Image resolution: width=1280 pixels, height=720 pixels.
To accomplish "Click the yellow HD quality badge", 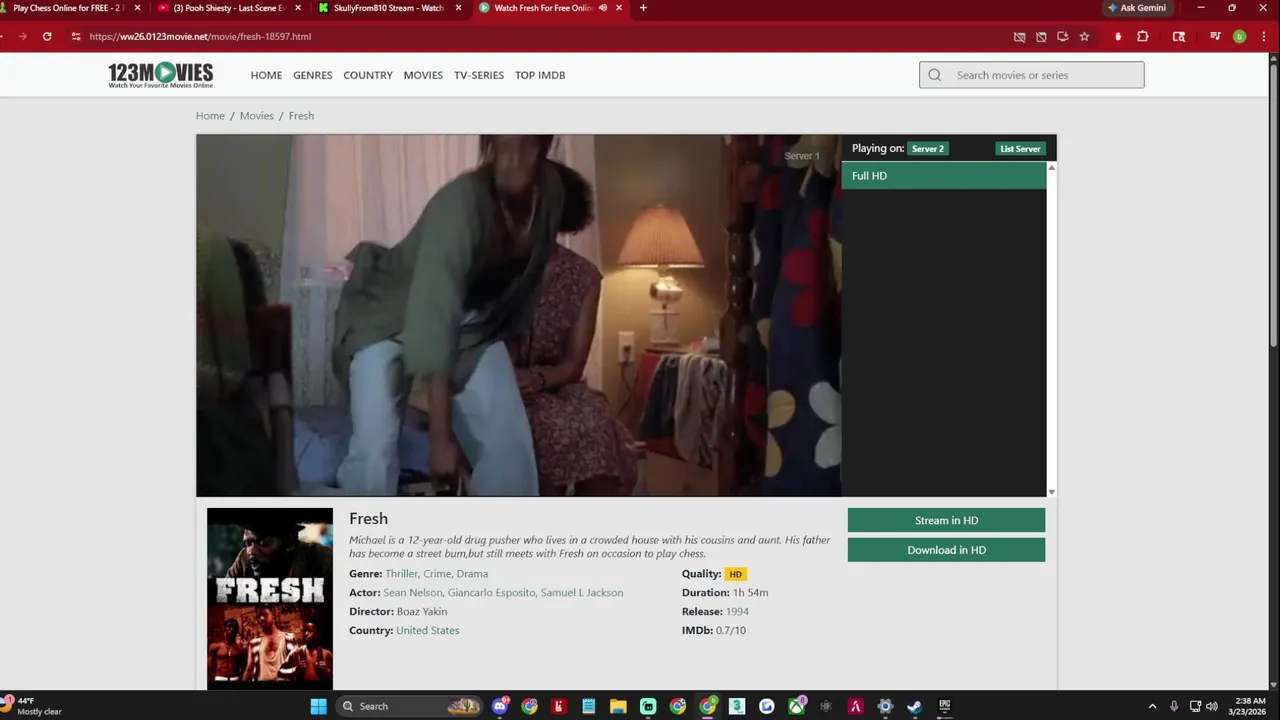I will (735, 574).
